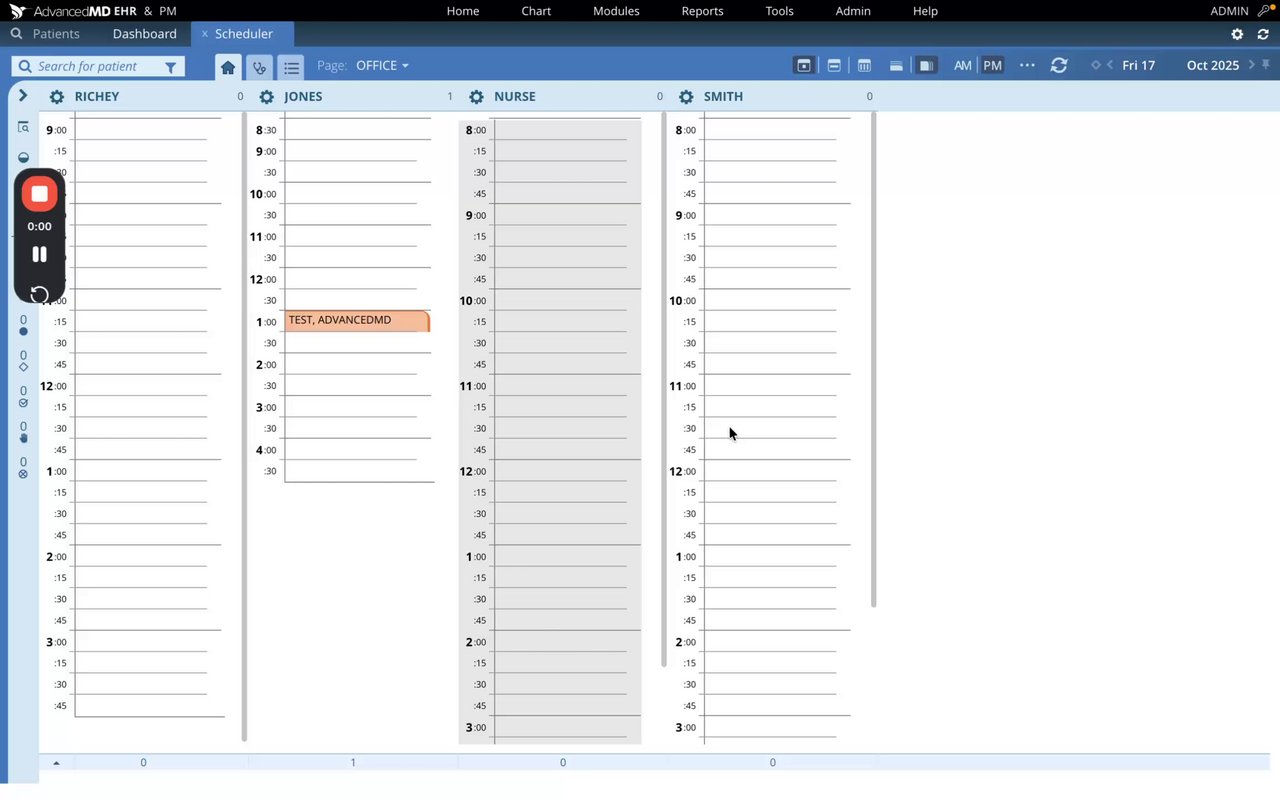
Task: Open settings gear in tab bar
Action: pyautogui.click(x=1237, y=34)
